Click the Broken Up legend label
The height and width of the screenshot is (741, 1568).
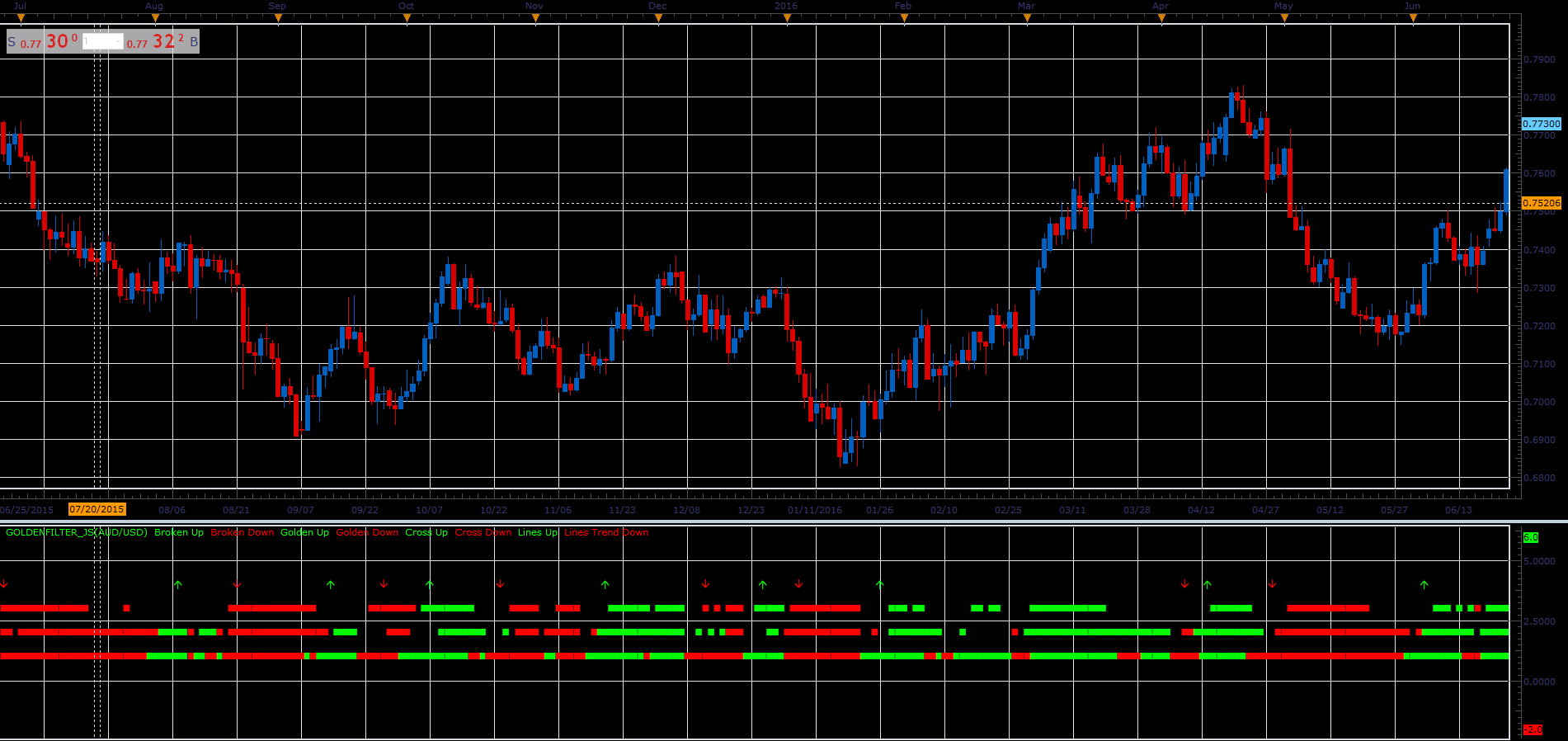click(x=179, y=532)
